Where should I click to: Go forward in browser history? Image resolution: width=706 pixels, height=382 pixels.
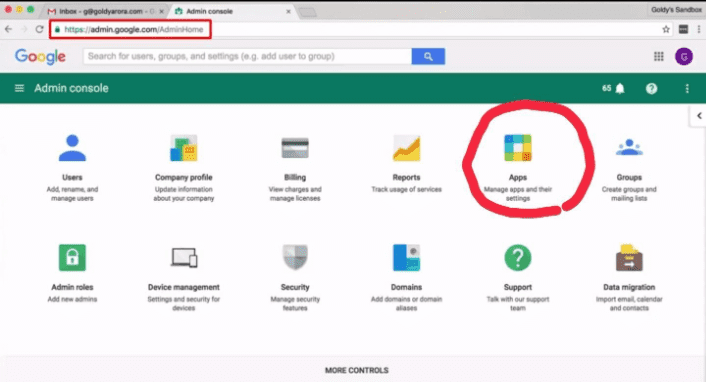click(x=24, y=29)
